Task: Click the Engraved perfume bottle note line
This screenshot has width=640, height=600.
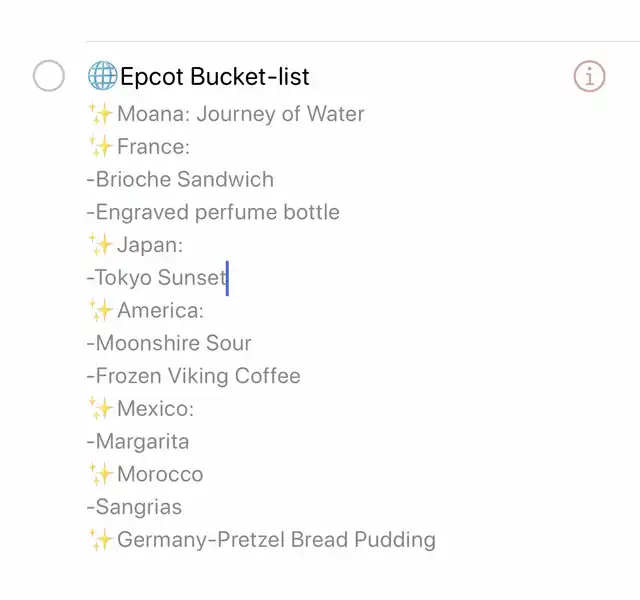Action: coord(213,212)
